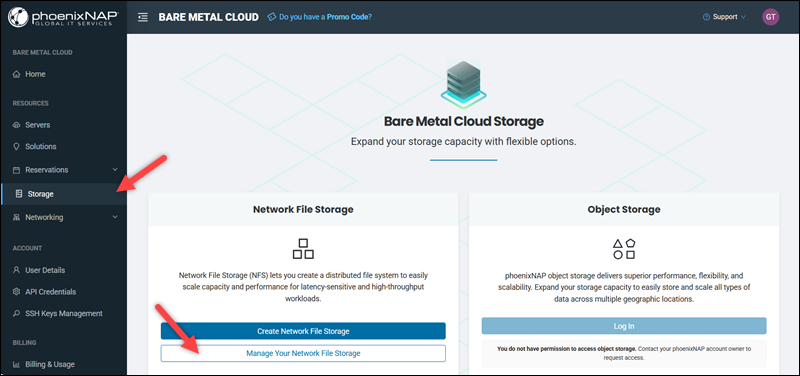
Task: Click the Bare Metal Cloud Storage title
Action: [x=463, y=121]
